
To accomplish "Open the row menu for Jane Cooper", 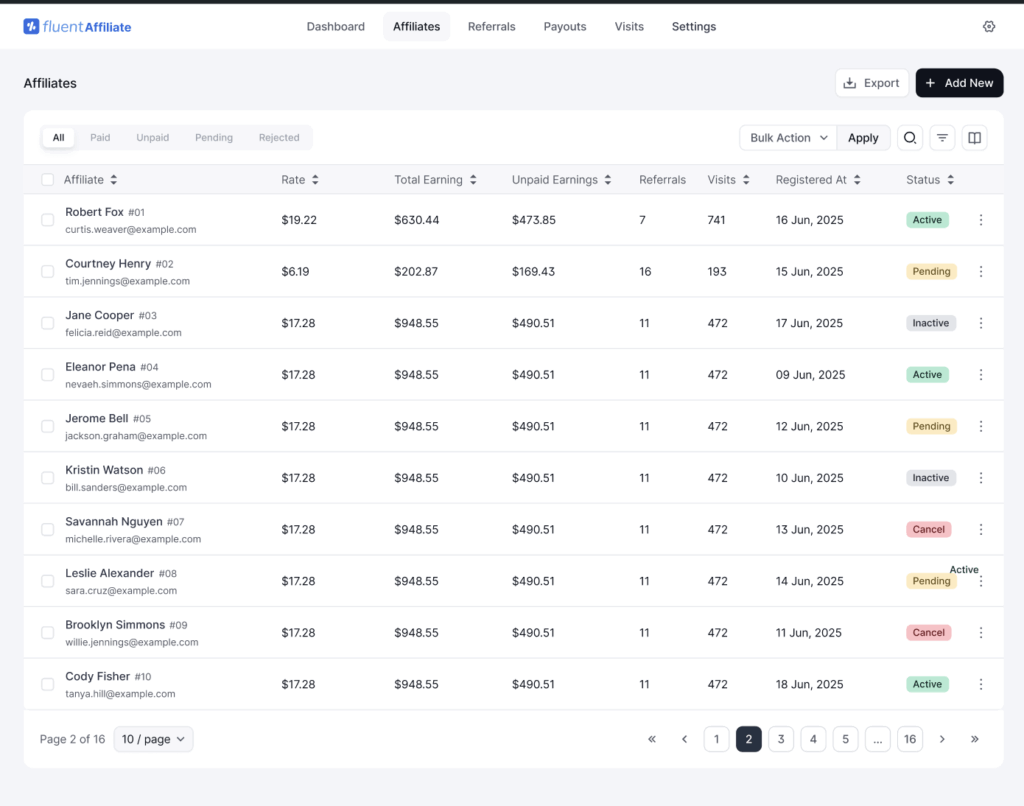I will (x=981, y=323).
